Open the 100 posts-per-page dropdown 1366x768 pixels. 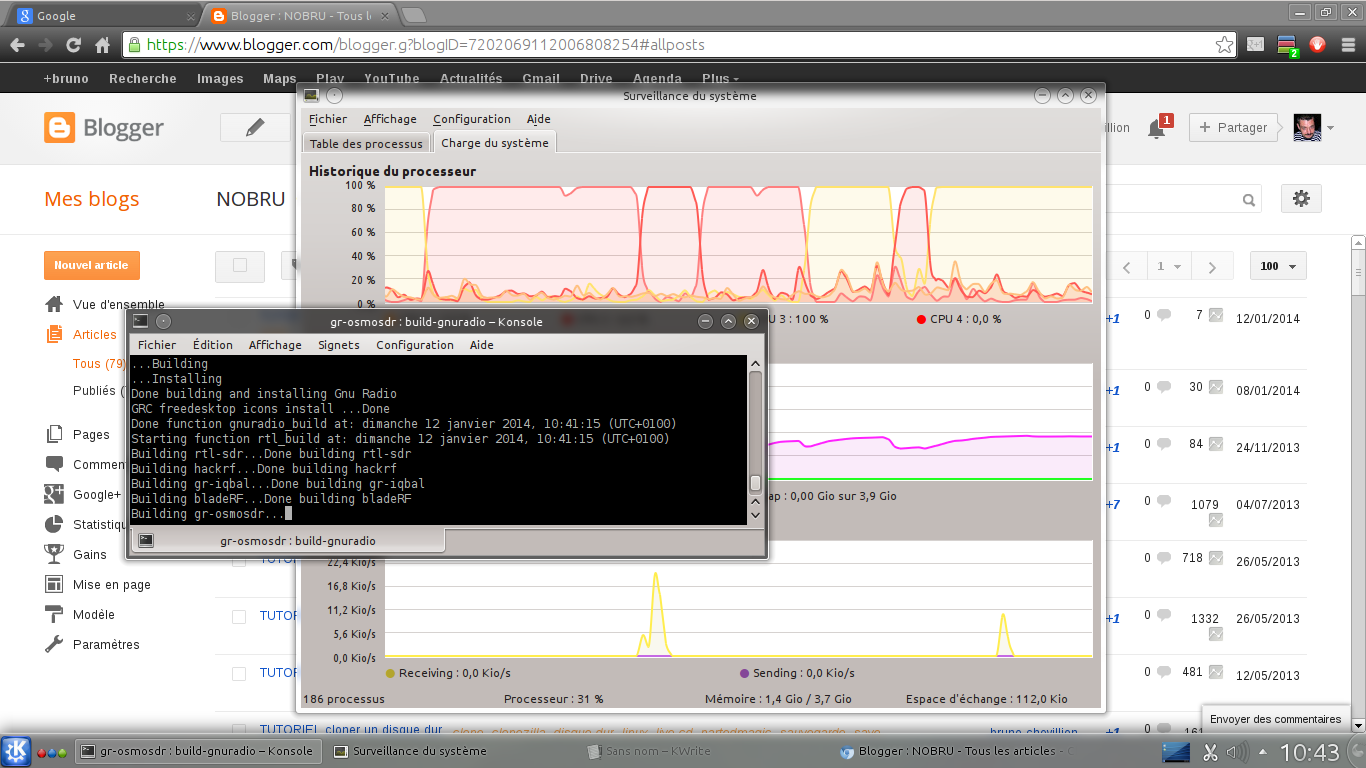point(1277,266)
